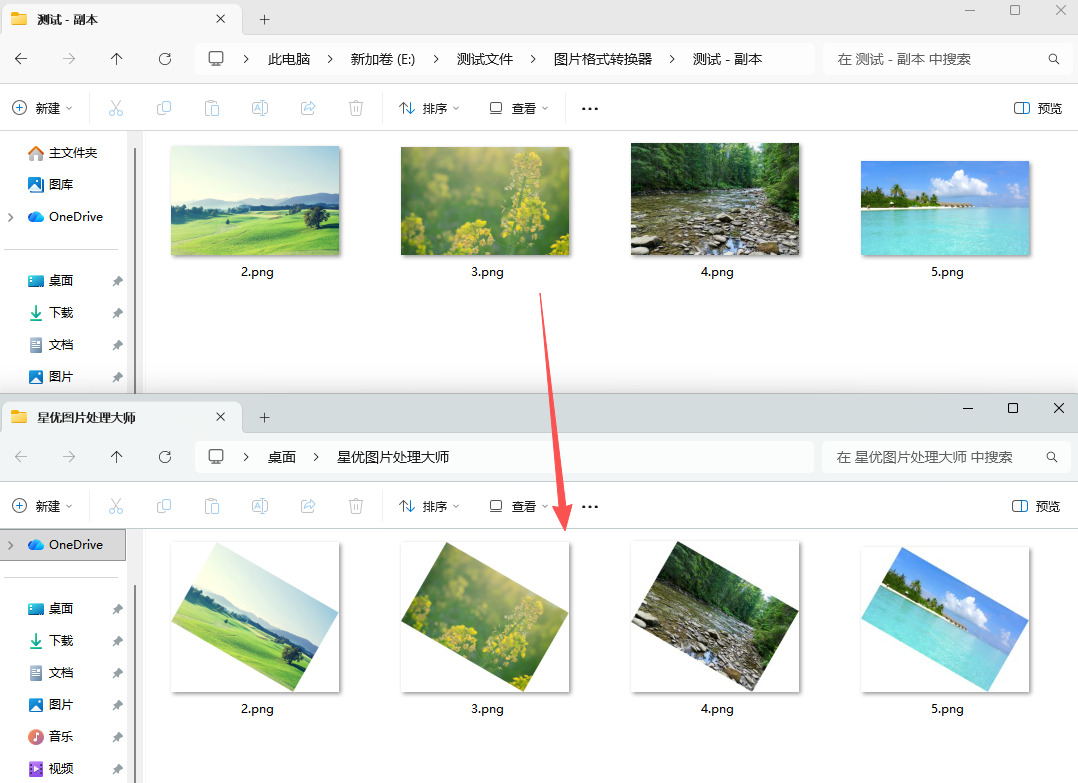Refresh the 星优图片处理大师 window
1078x783 pixels.
[x=165, y=456]
